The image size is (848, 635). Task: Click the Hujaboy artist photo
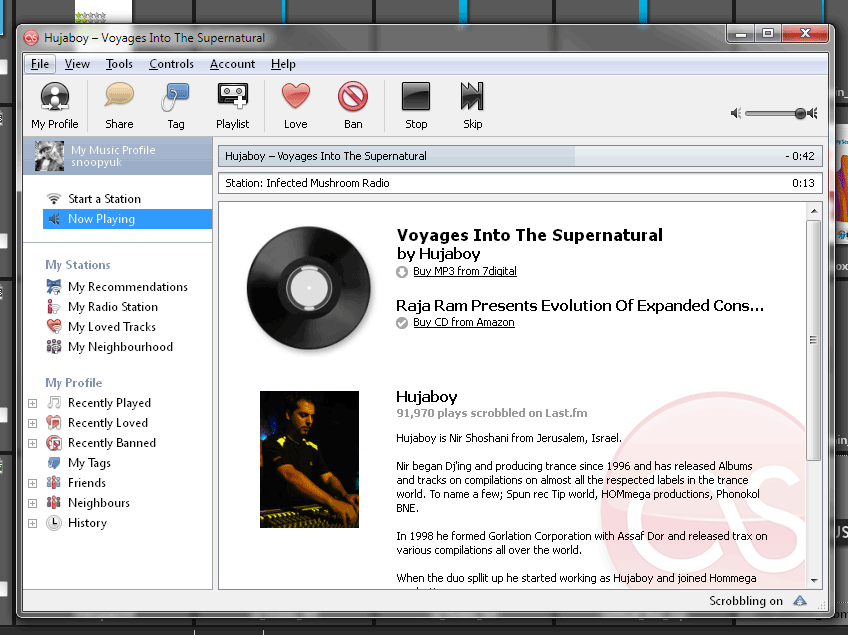(x=309, y=459)
